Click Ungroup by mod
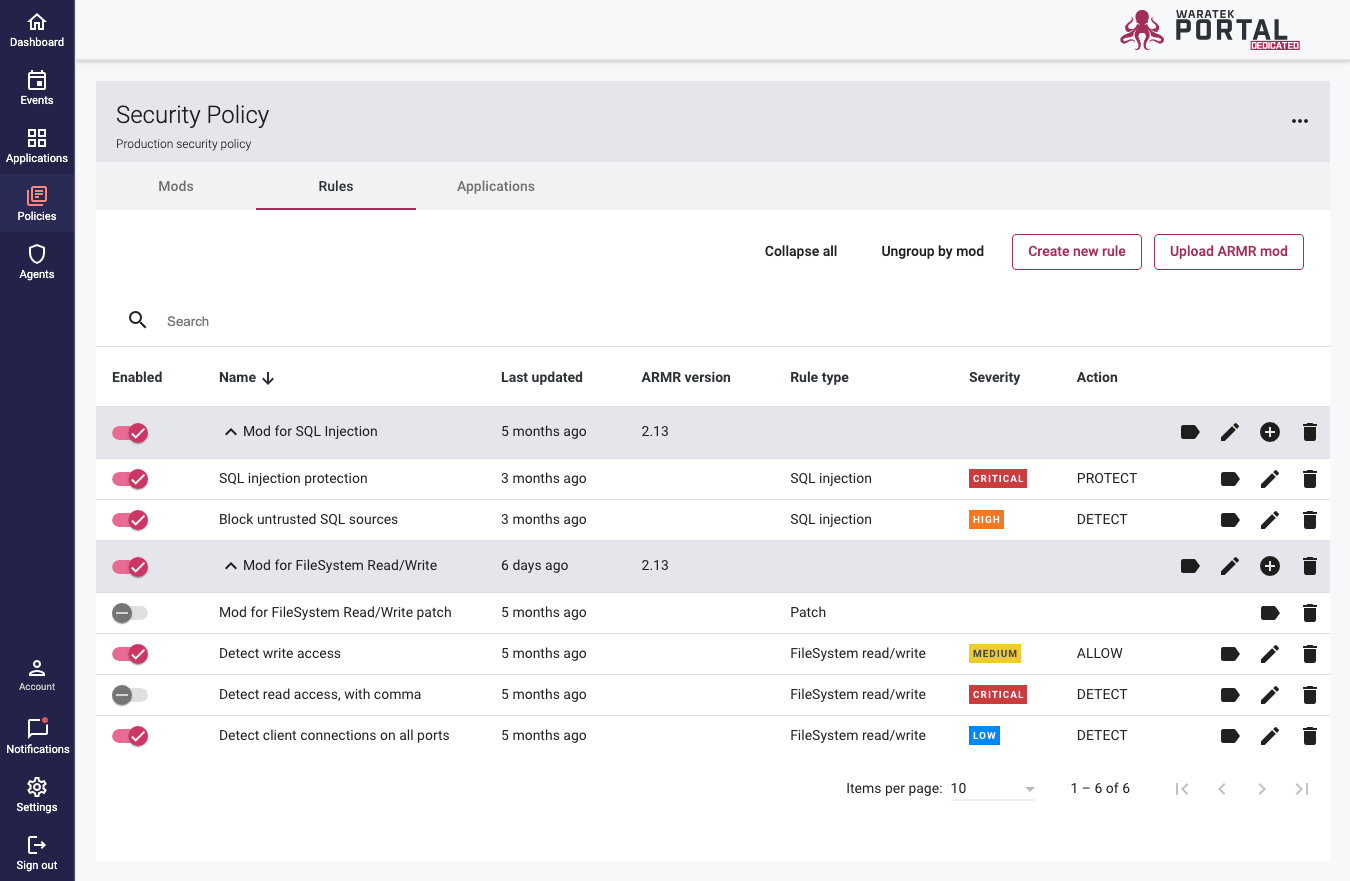 933,251
